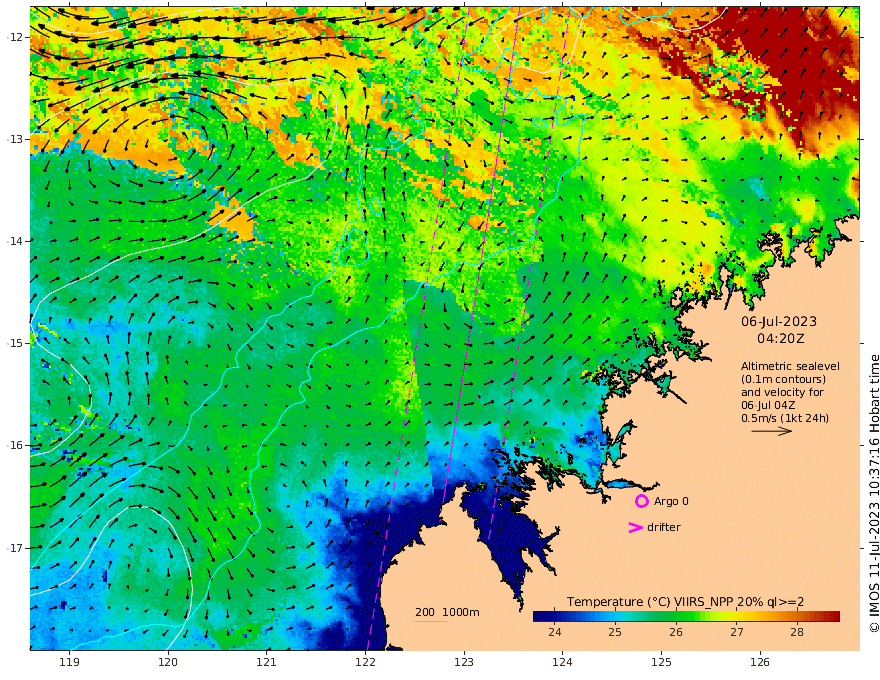Click the vertical IMOS Hobart time copyright text

click(873, 493)
